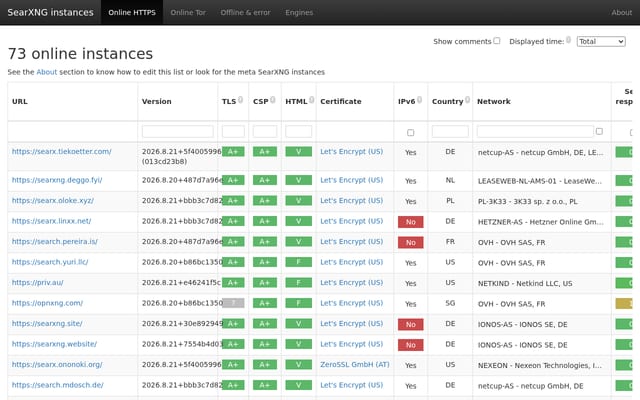Enable the Show comments checkbox
Image resolution: width=640 pixels, height=400 pixels.
click(497, 40)
